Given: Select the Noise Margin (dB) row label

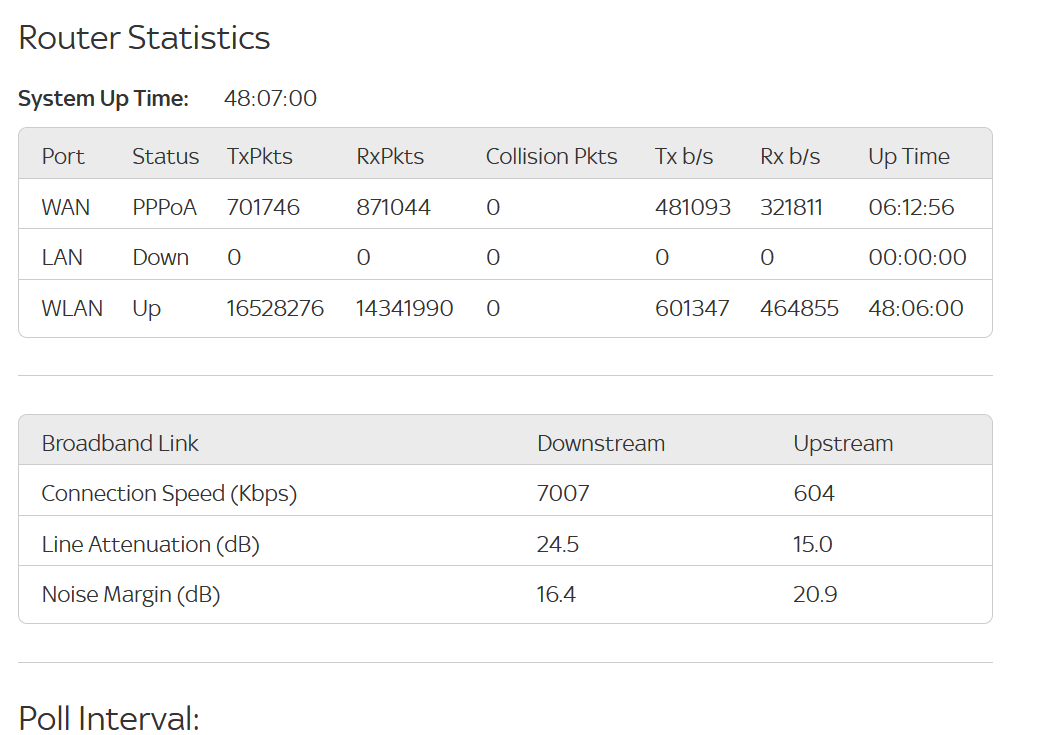Looking at the screenshot, I should tap(131, 595).
